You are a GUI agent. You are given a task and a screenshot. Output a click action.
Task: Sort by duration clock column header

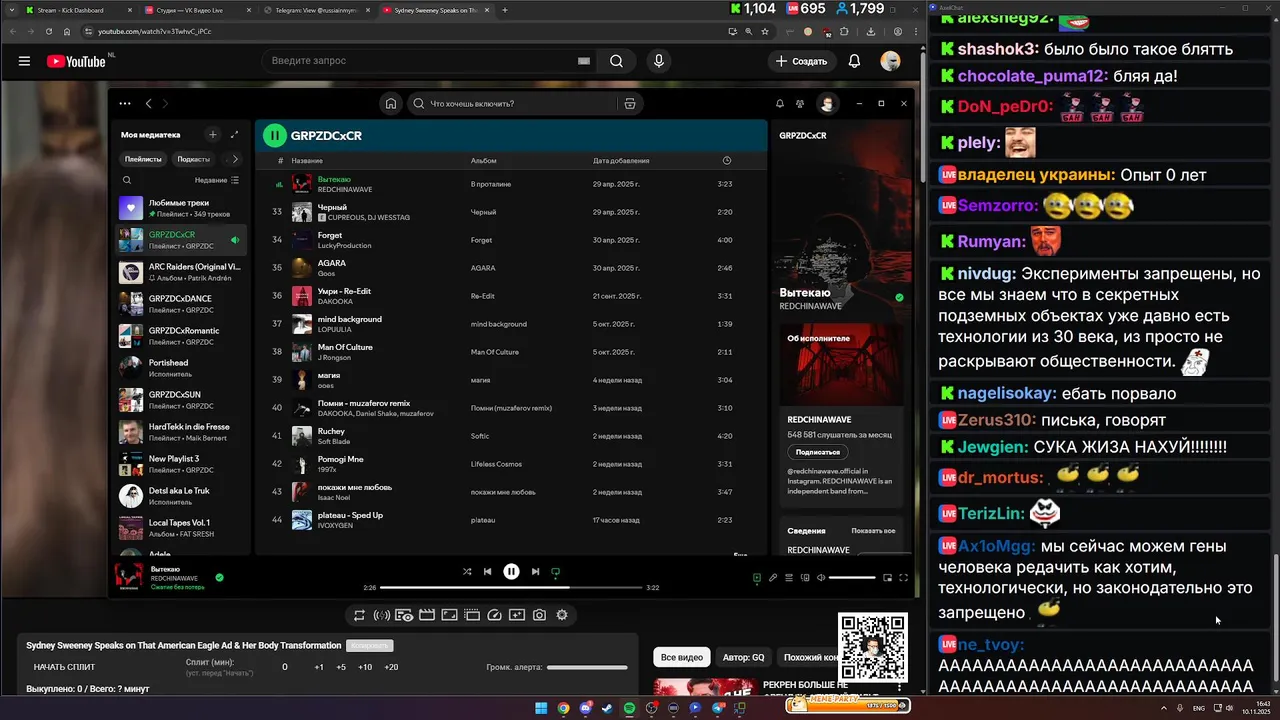(727, 160)
